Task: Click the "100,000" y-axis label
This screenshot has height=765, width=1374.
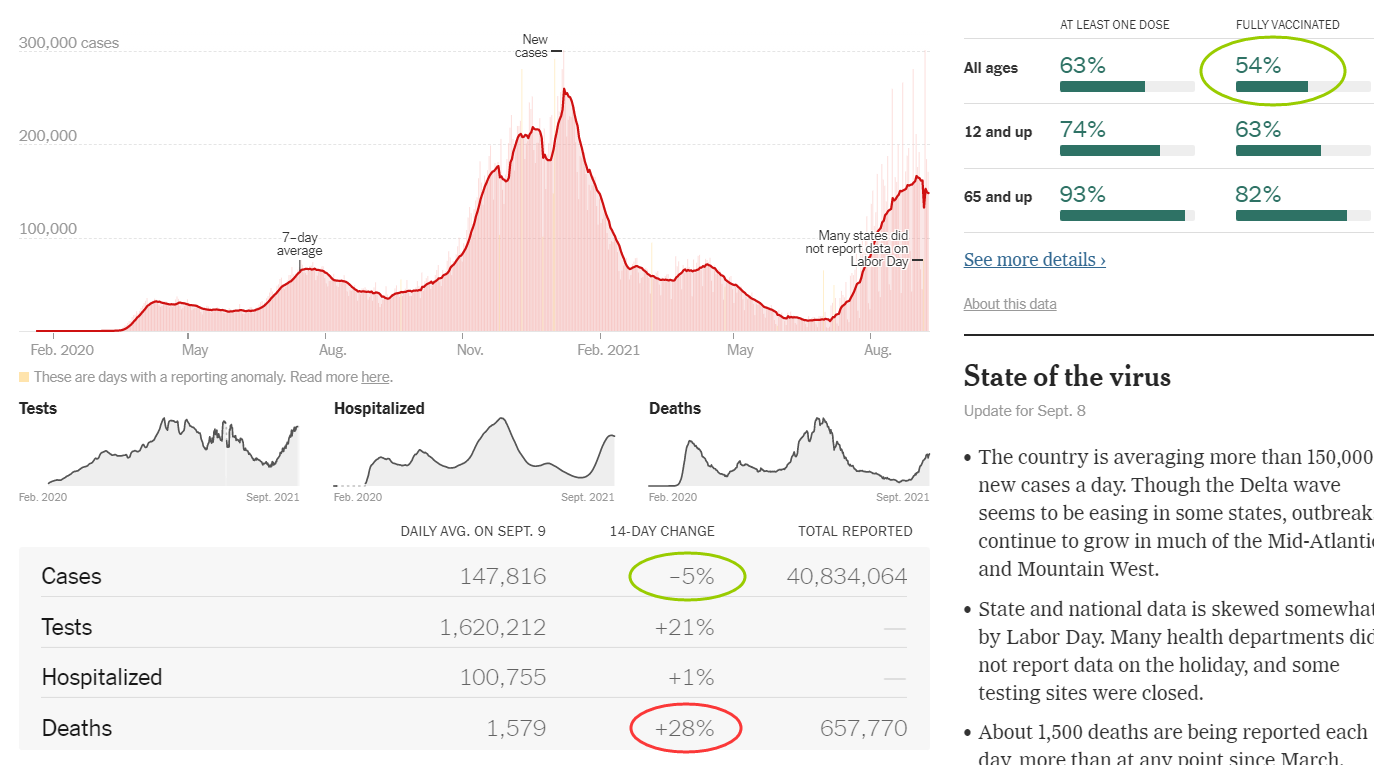Action: tap(48, 229)
